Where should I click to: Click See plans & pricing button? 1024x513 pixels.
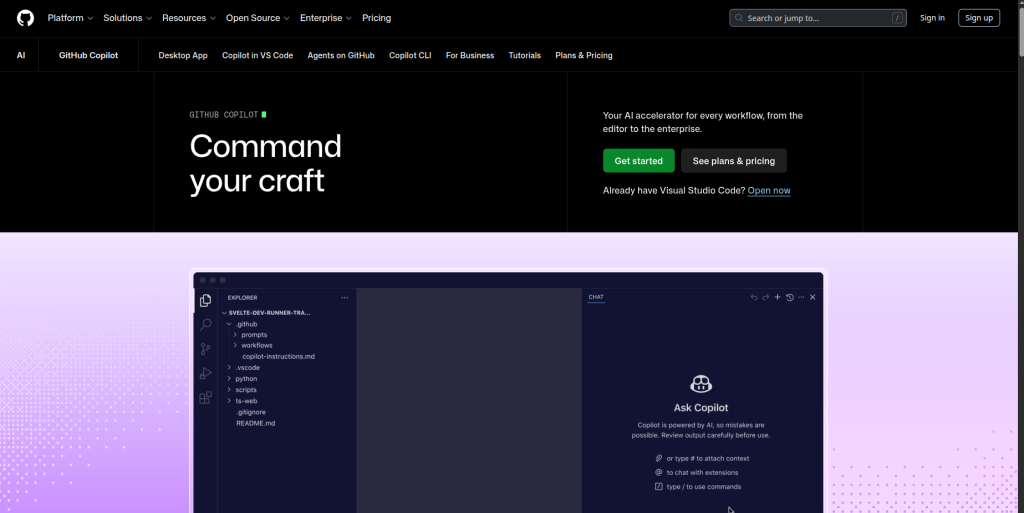[733, 161]
